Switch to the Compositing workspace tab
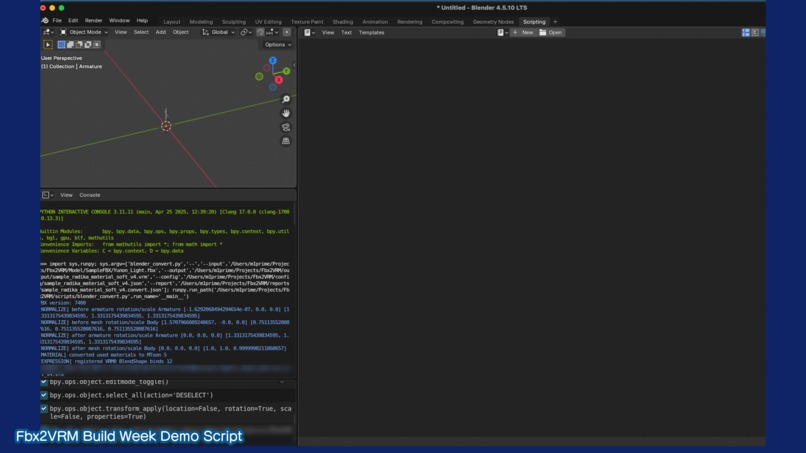The width and height of the screenshot is (806, 453). coord(448,22)
